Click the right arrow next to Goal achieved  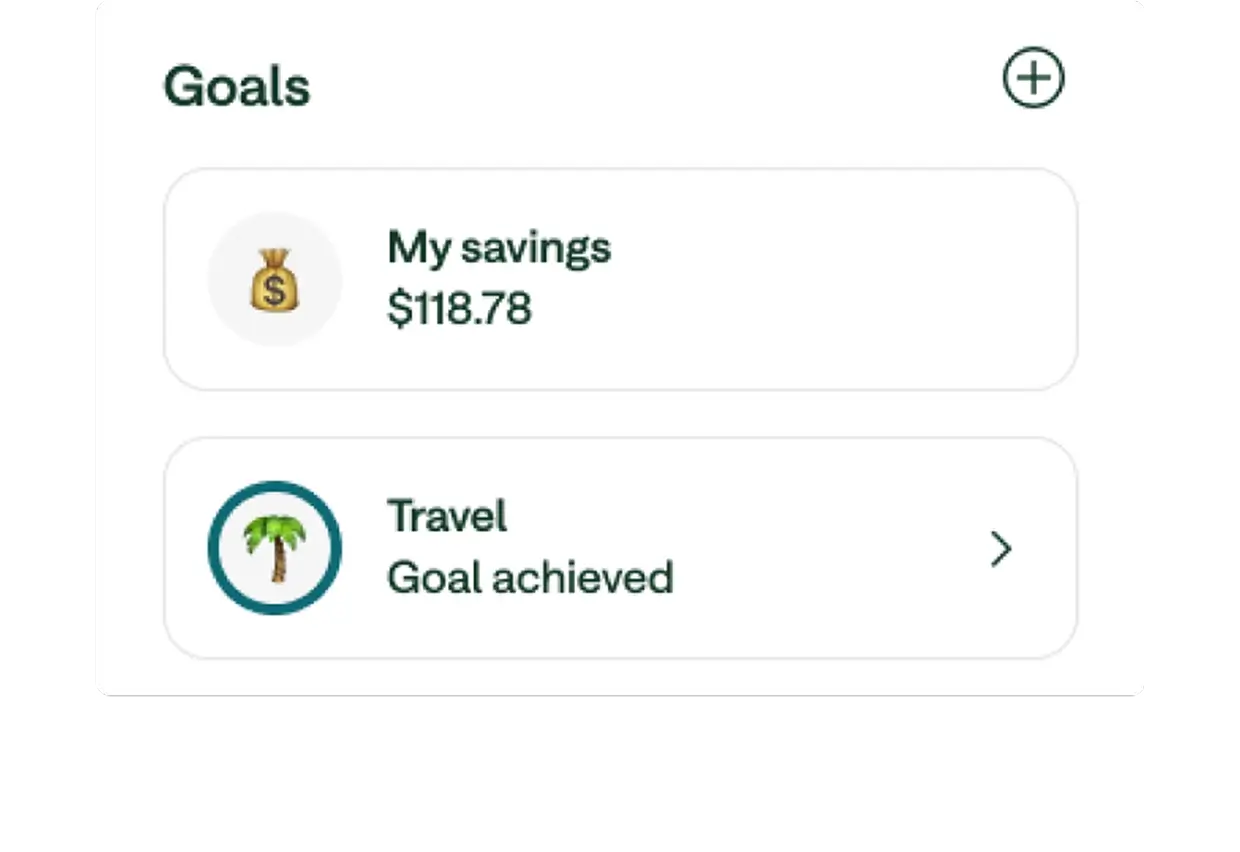click(1000, 548)
